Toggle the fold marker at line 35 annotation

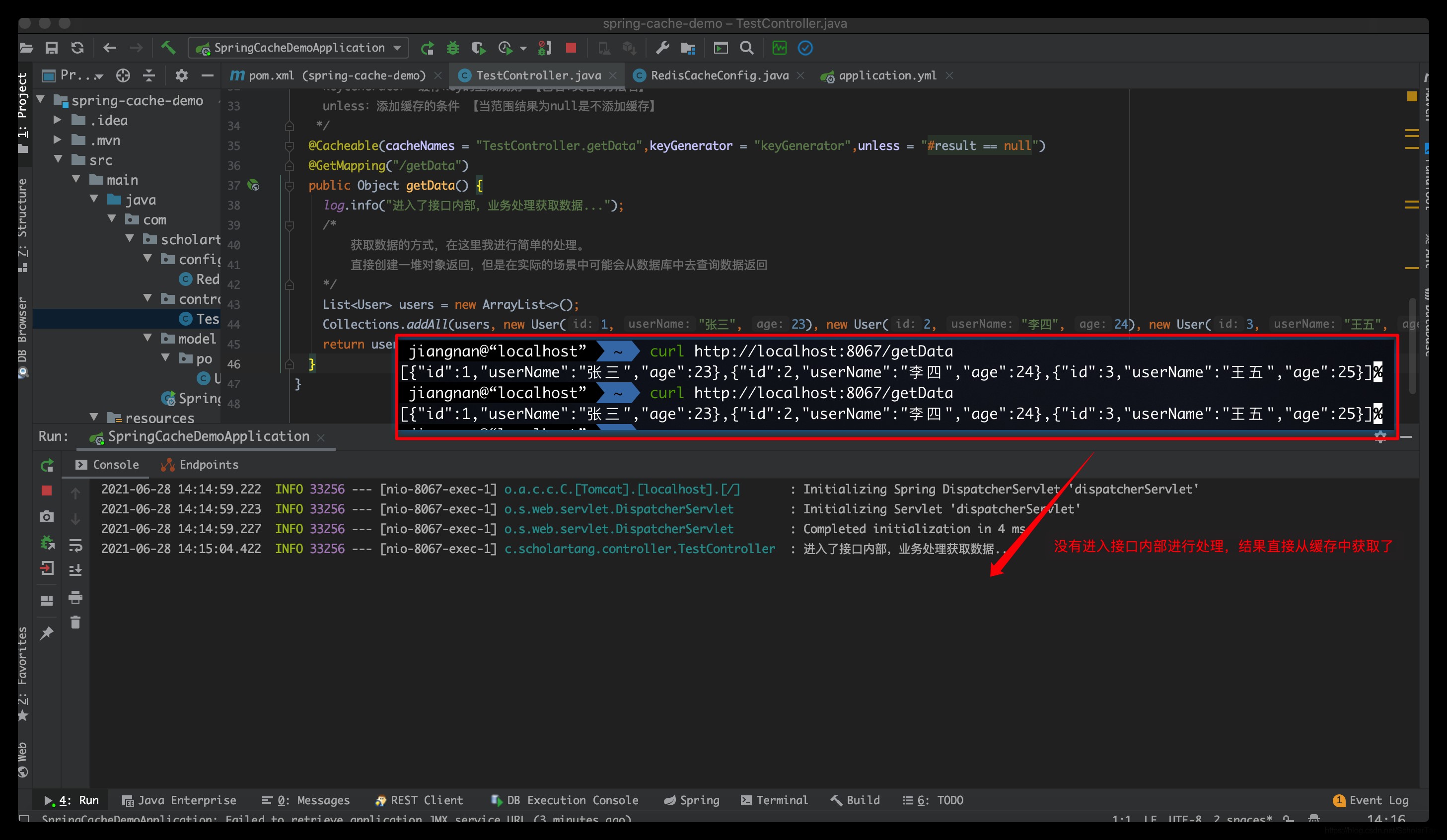pyautogui.click(x=289, y=146)
